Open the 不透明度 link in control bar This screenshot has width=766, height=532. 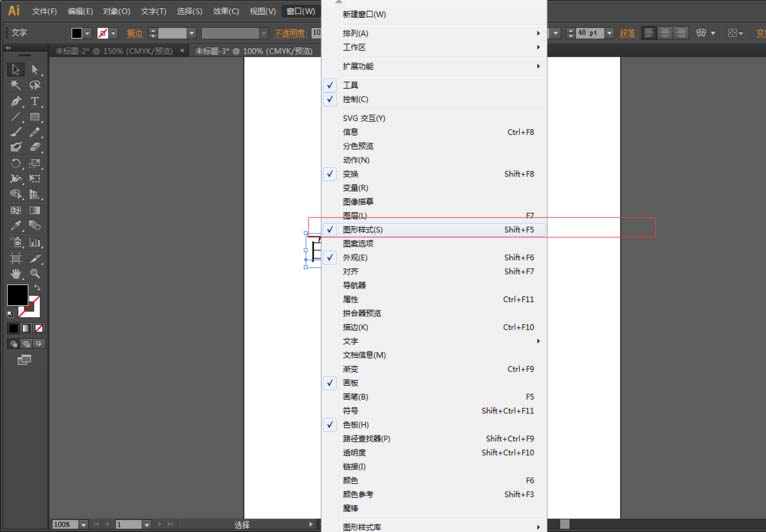click(289, 33)
